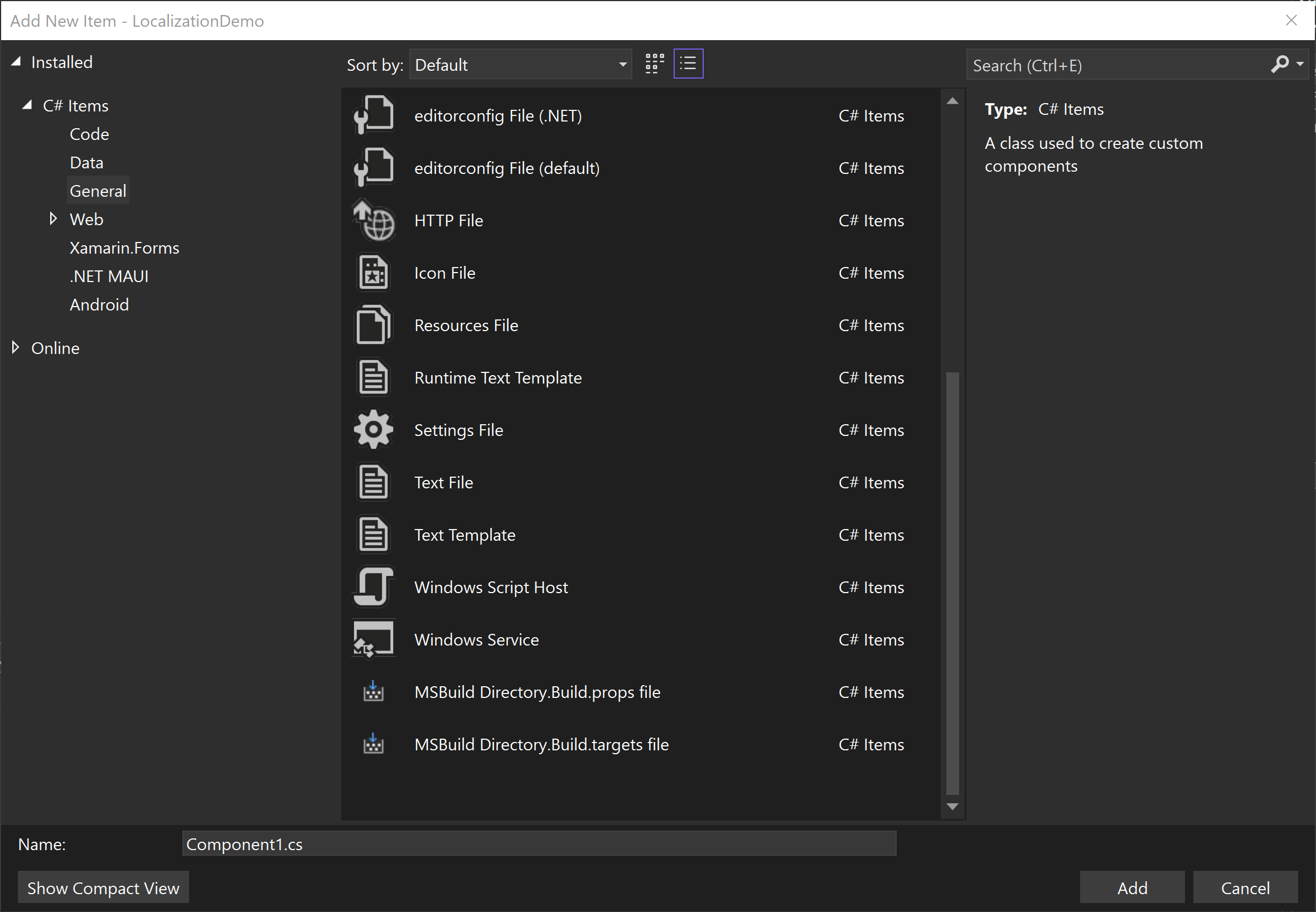Toggle the list view display

(x=688, y=64)
